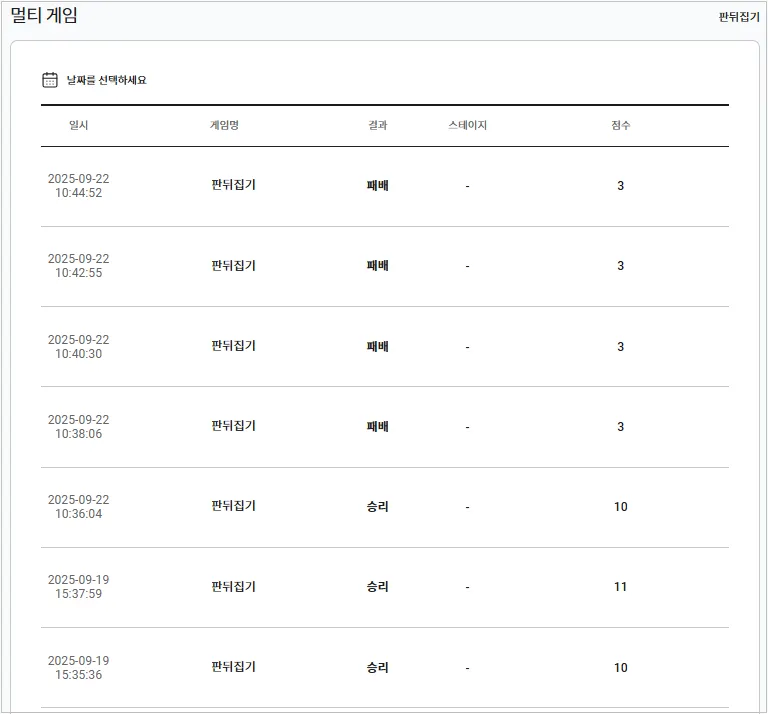The width and height of the screenshot is (768, 714).
Task: Click the 점수 column header
Action: point(620,125)
